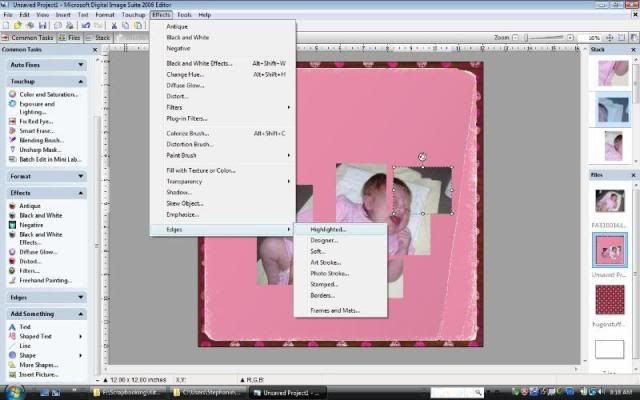The image size is (640, 400).
Task: Click Change Hue in Effects menu
Action: [x=222, y=75]
